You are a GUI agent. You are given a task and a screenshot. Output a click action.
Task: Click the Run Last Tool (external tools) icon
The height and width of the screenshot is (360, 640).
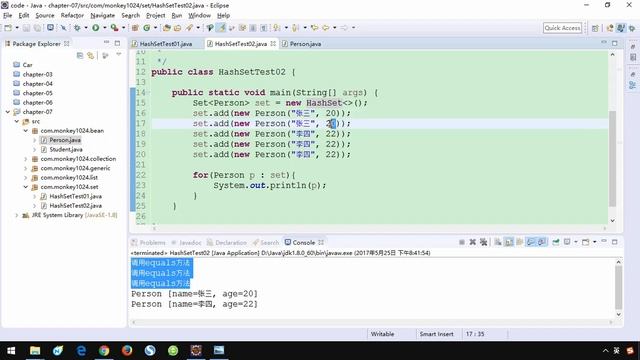tap(114, 28)
